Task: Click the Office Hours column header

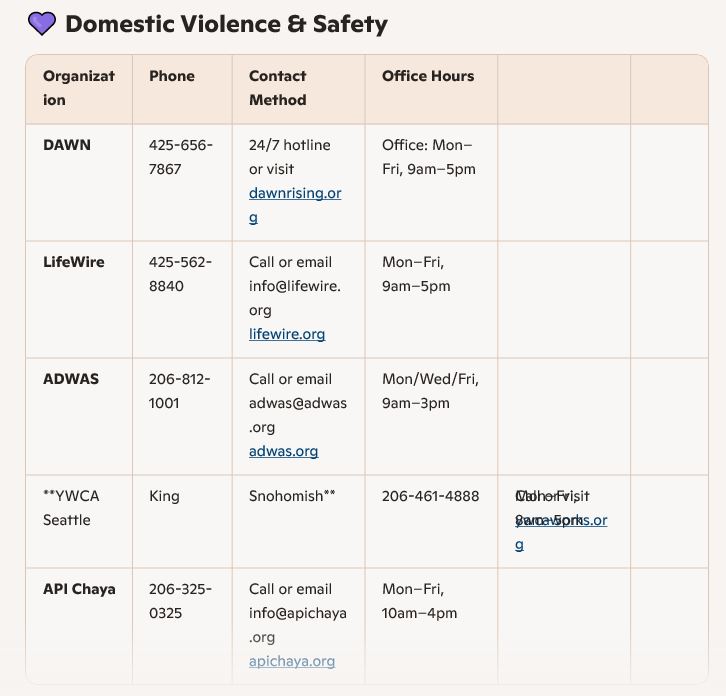Action: pyautogui.click(x=428, y=76)
